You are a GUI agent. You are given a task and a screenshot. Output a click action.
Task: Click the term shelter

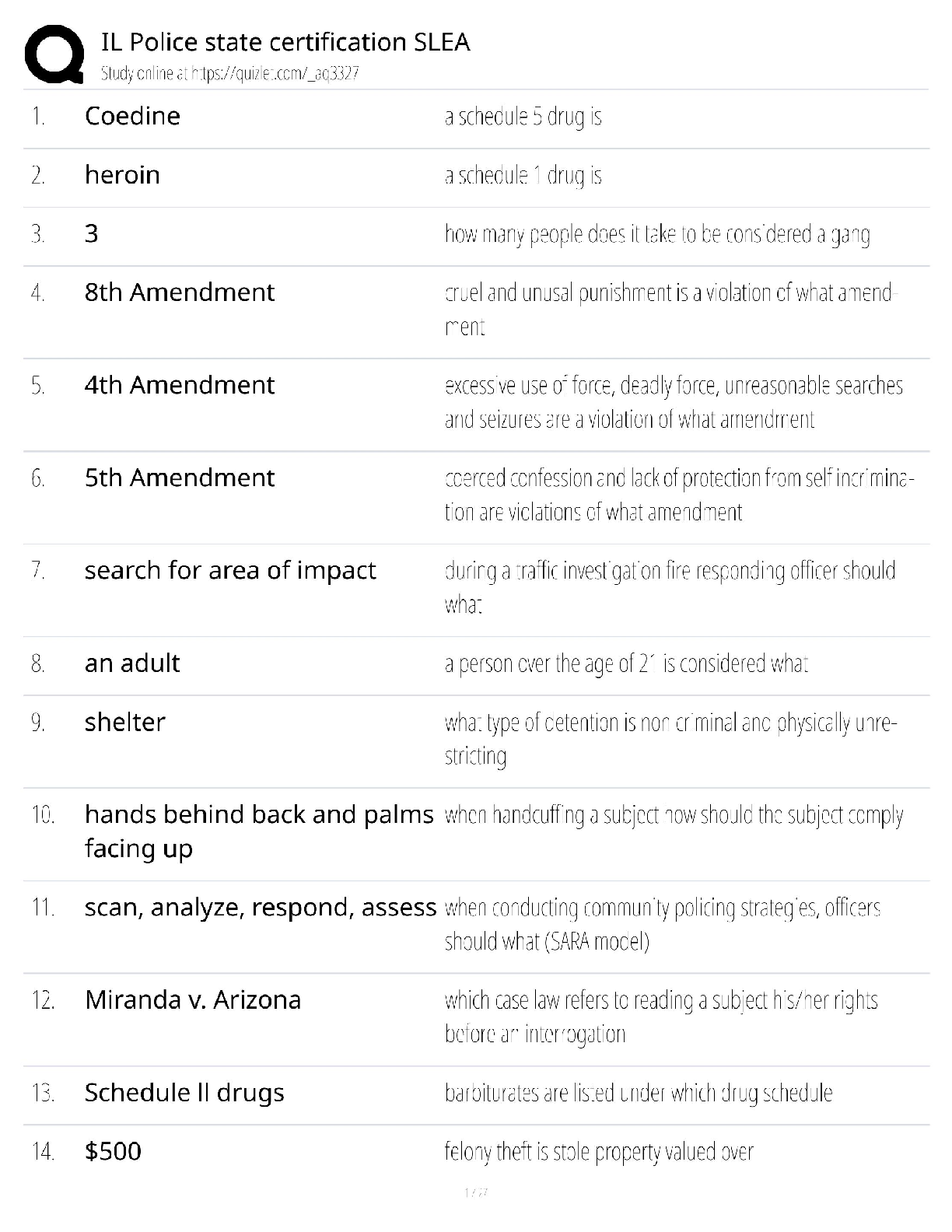(125, 723)
